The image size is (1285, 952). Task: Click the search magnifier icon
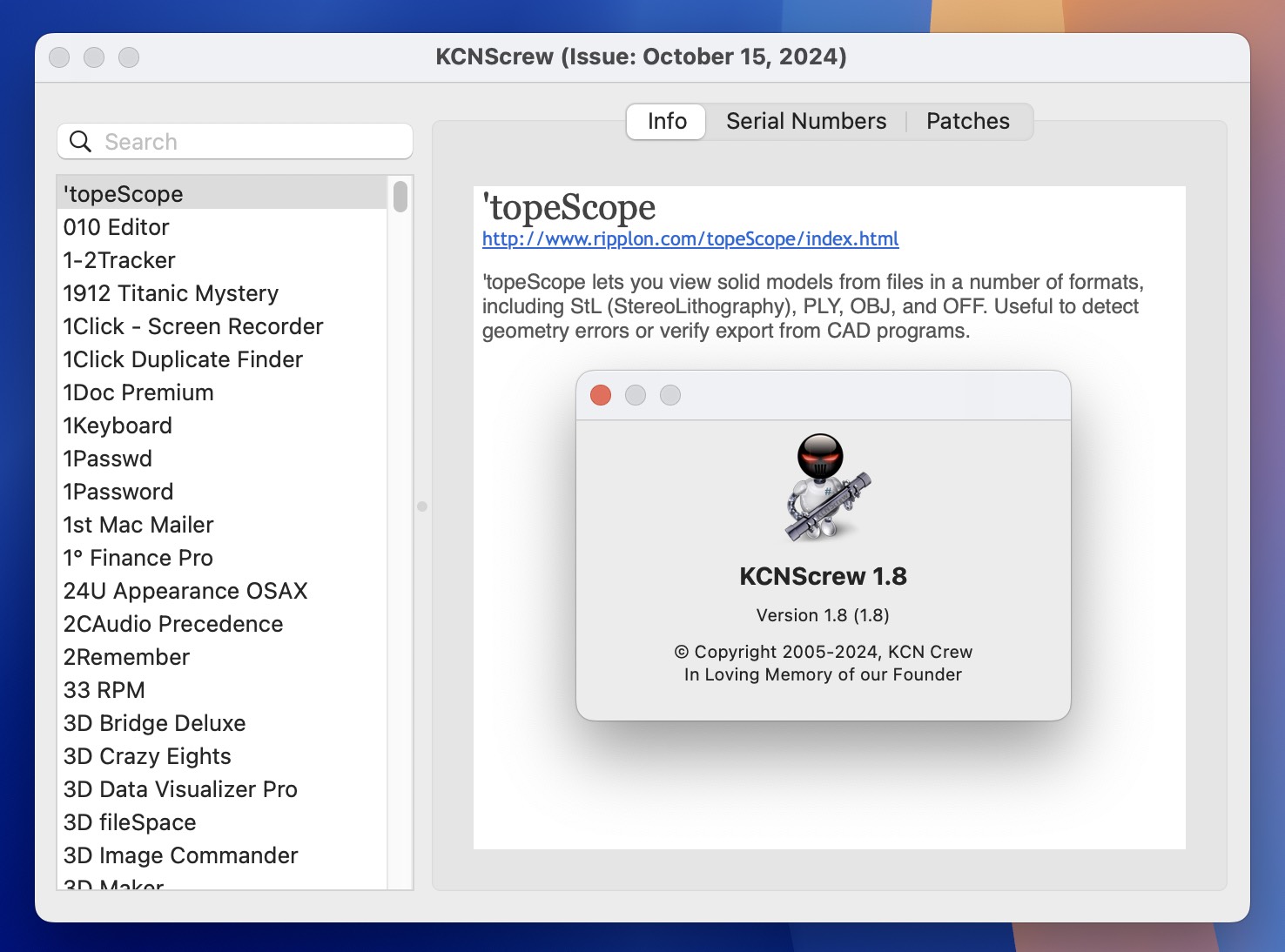pyautogui.click(x=80, y=142)
